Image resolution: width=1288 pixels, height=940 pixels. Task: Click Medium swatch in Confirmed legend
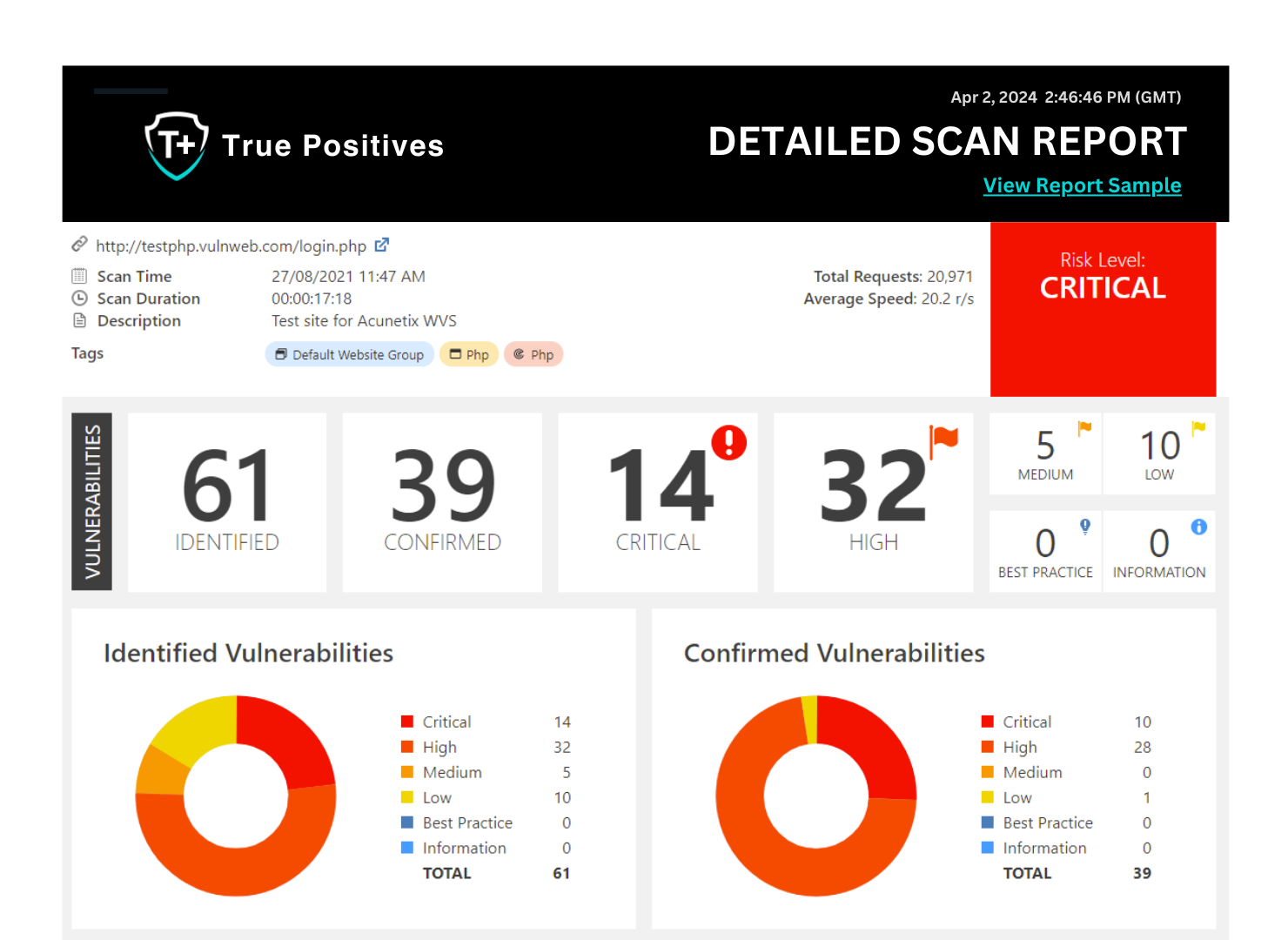tap(988, 772)
